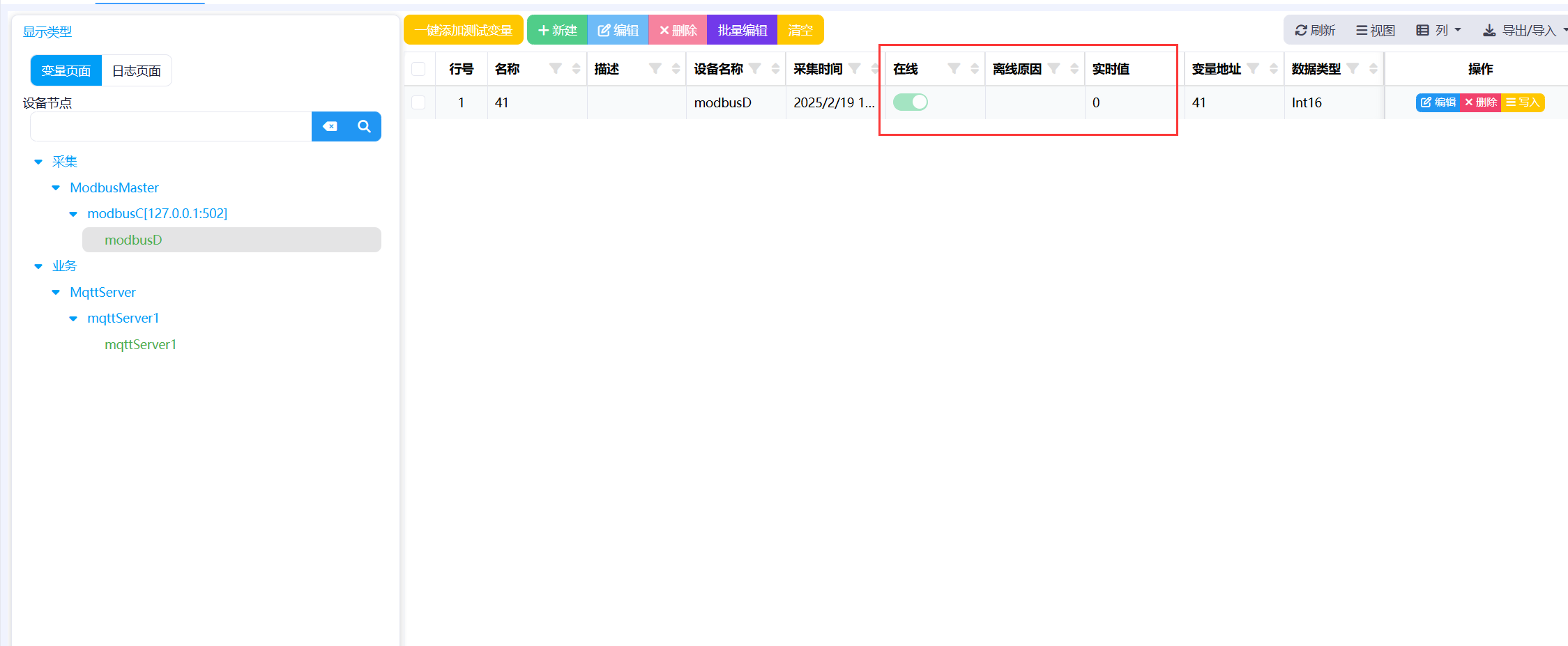This screenshot has width=1568, height=646.
Task: Click the 一键添加测试变量 button
Action: click(x=464, y=29)
